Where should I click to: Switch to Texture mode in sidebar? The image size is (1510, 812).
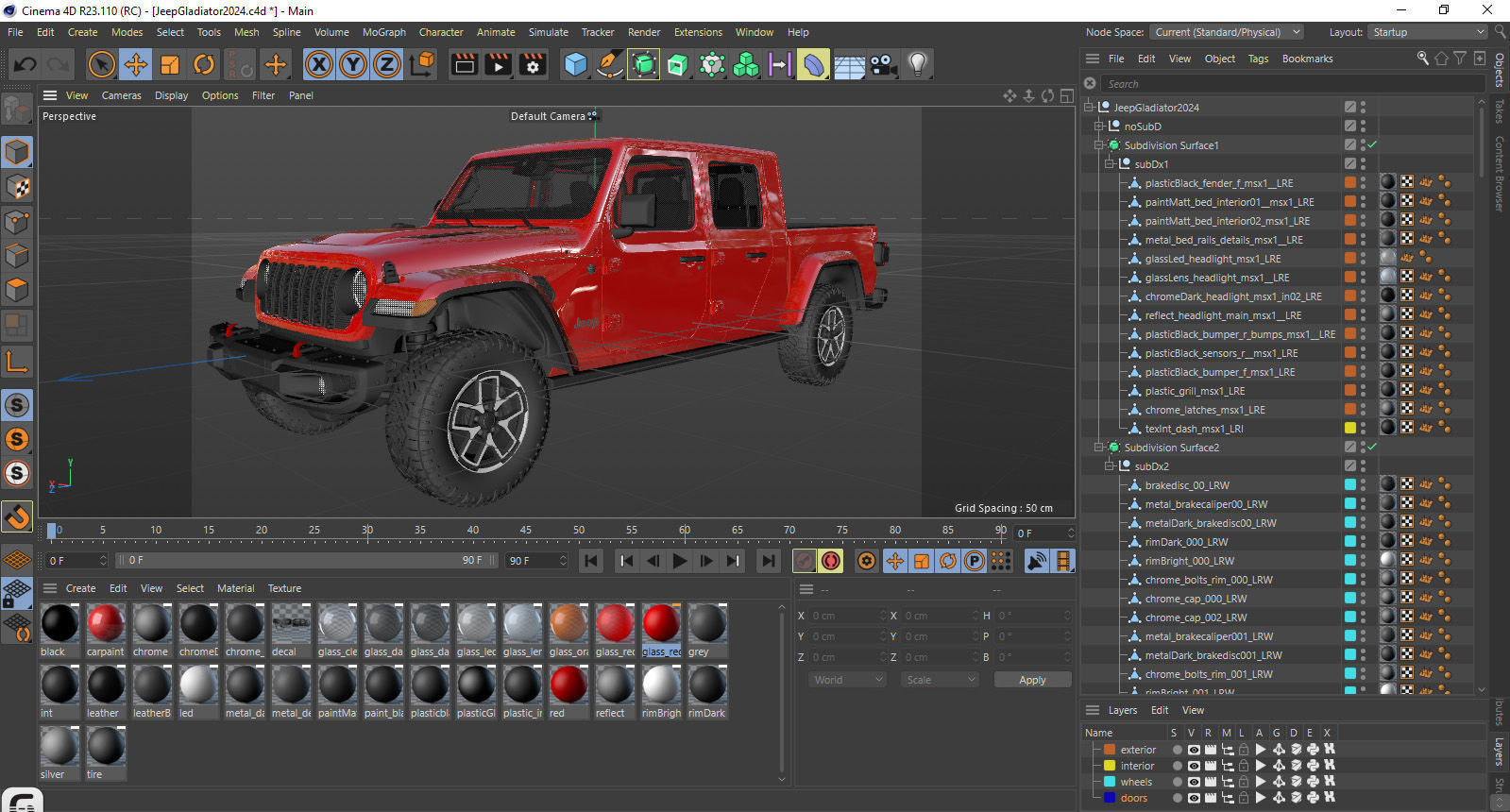(17, 187)
